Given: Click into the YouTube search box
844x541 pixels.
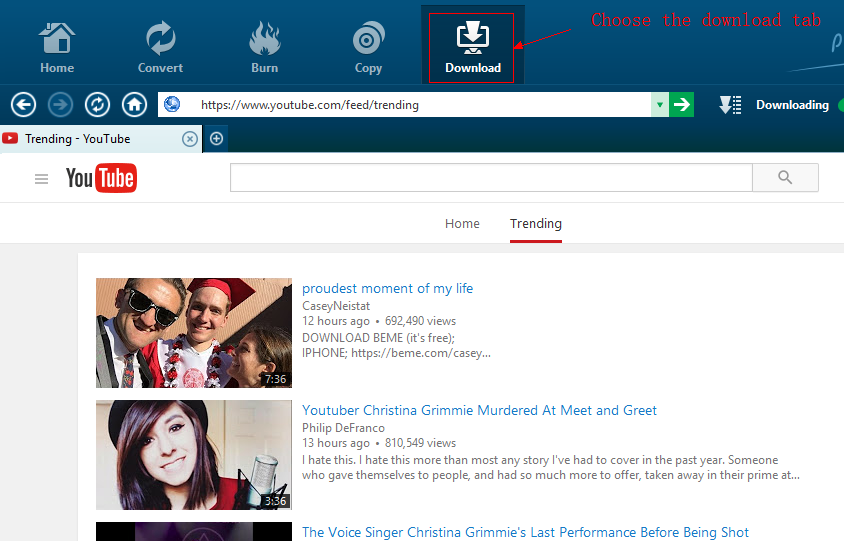Looking at the screenshot, I should tap(491, 177).
